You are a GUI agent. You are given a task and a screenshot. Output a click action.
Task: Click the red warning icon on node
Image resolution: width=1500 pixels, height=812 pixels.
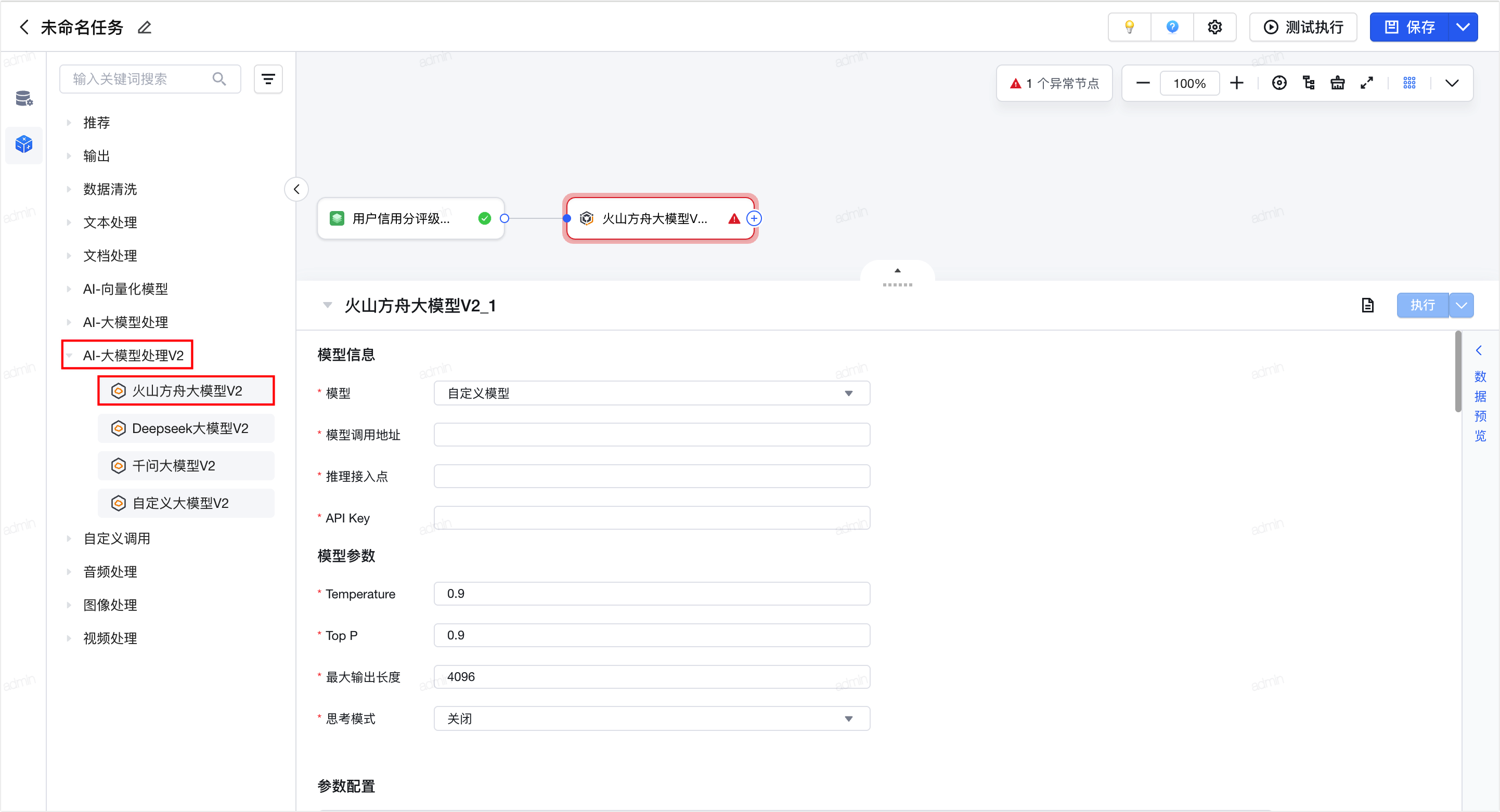coord(734,218)
